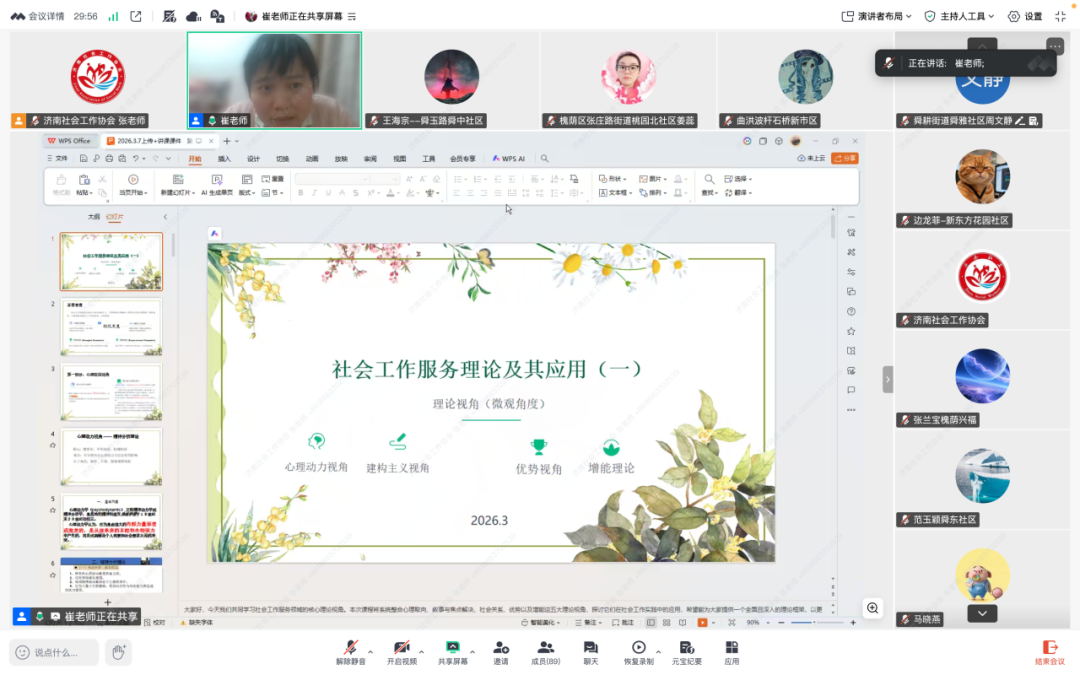Turn on the camera (开启视频)
Screen dimensions: 1080x675
coord(400,648)
